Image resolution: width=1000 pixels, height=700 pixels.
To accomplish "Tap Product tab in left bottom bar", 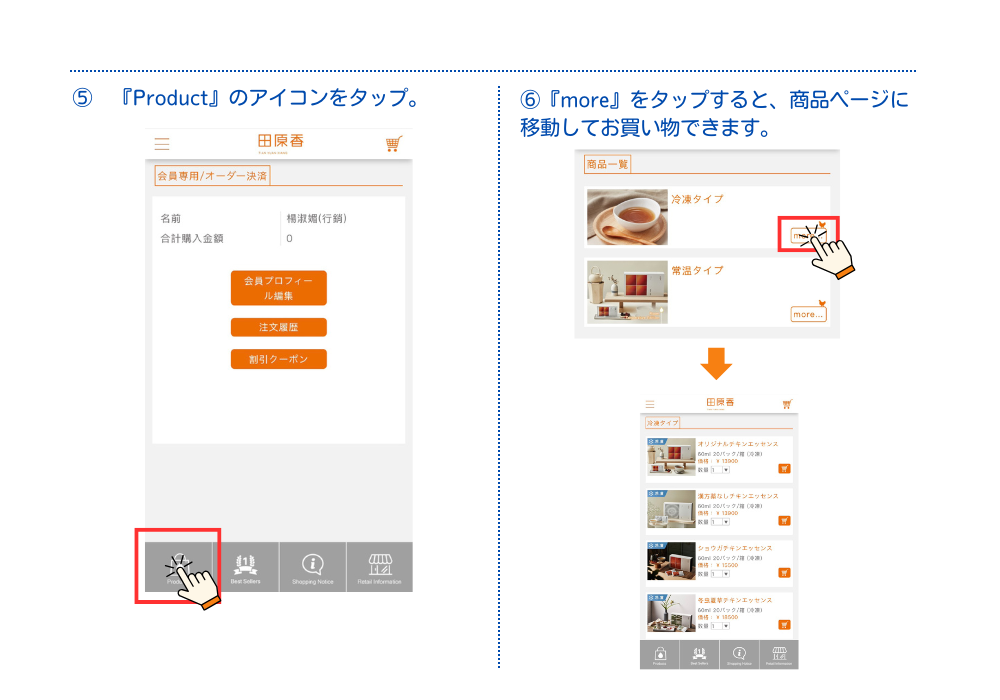I will click(178, 567).
